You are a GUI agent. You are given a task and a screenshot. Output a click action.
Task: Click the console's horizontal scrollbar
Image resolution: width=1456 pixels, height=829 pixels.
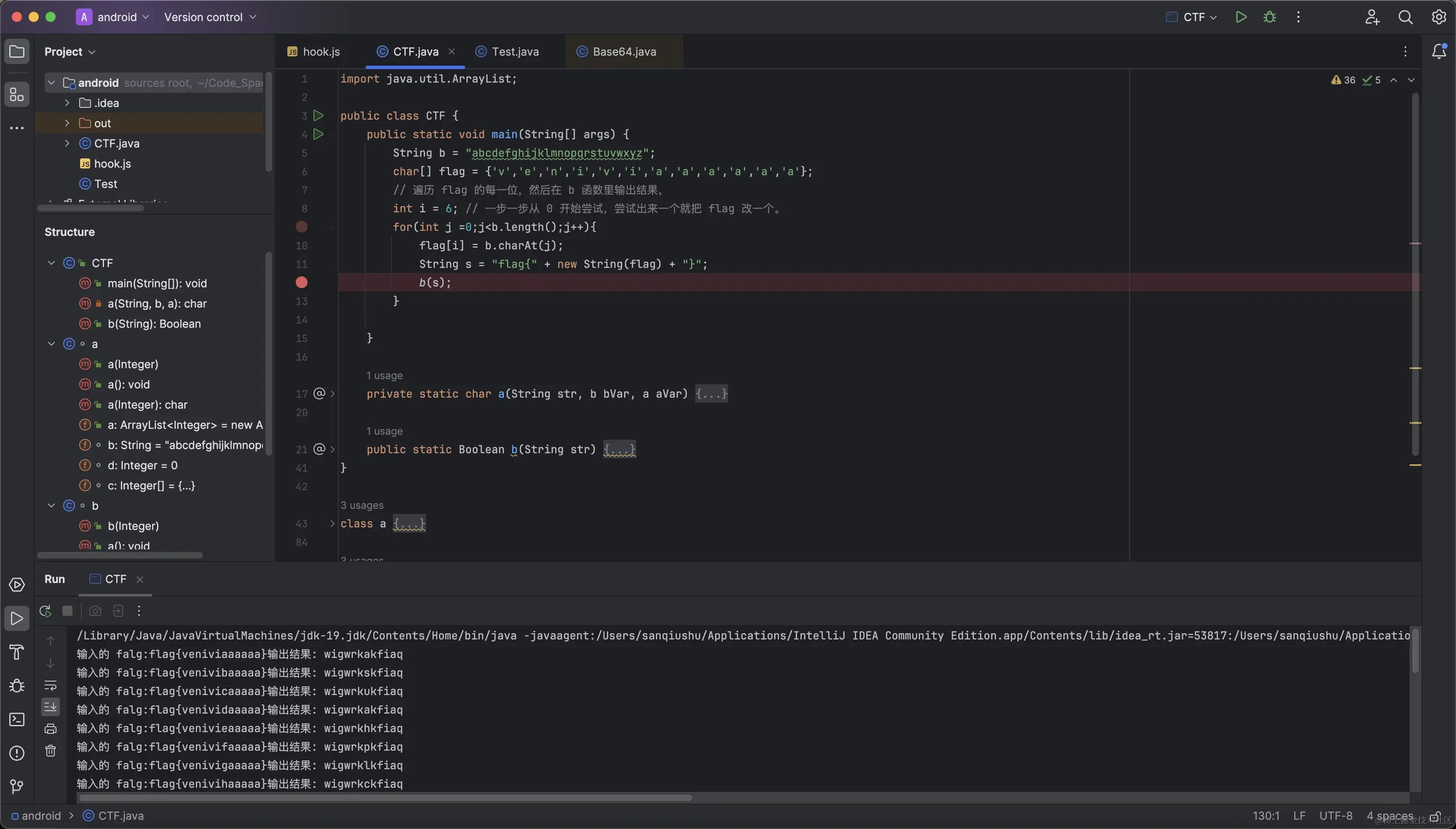point(385,798)
